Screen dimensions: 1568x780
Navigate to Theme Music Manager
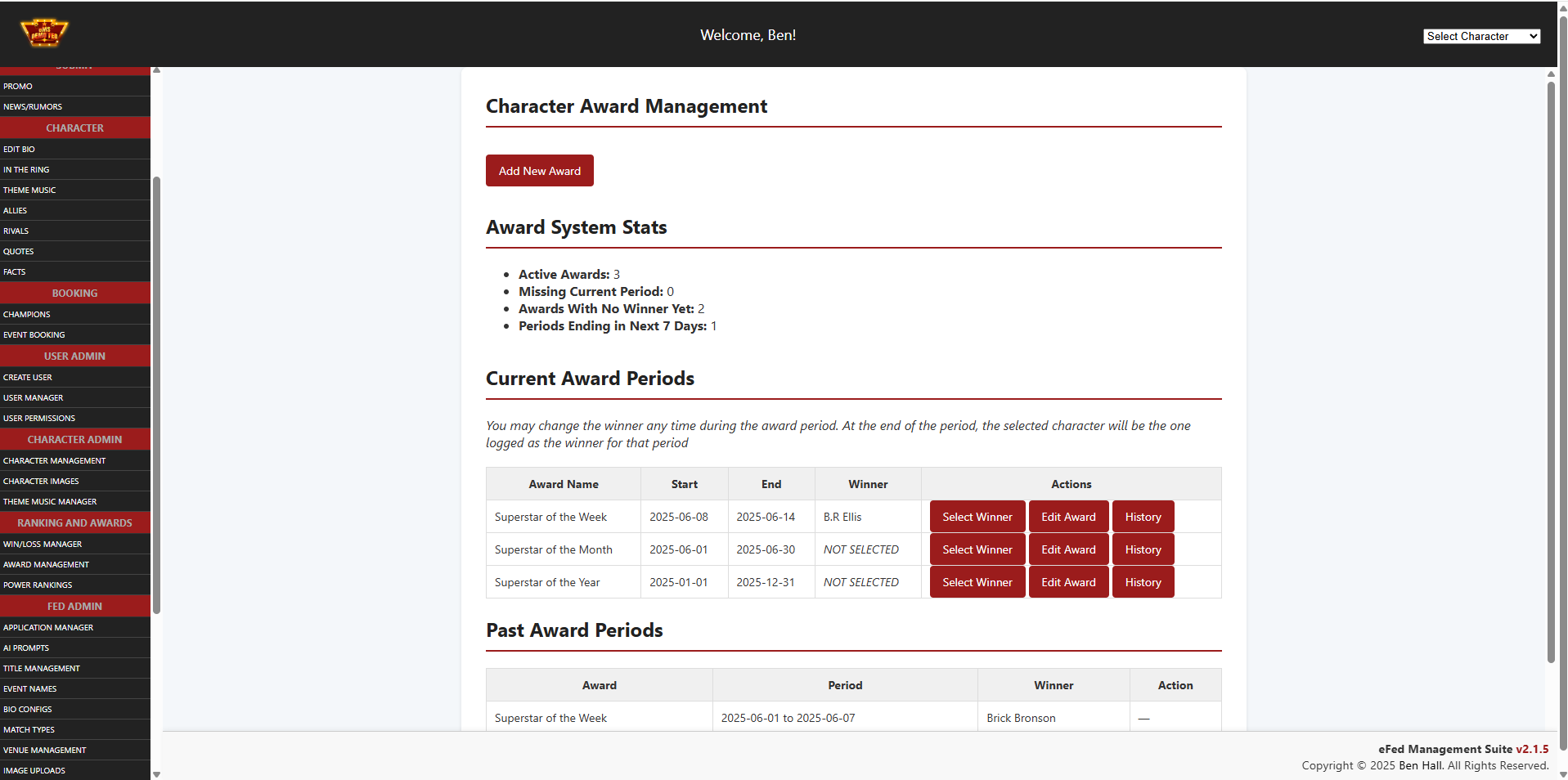pos(50,501)
